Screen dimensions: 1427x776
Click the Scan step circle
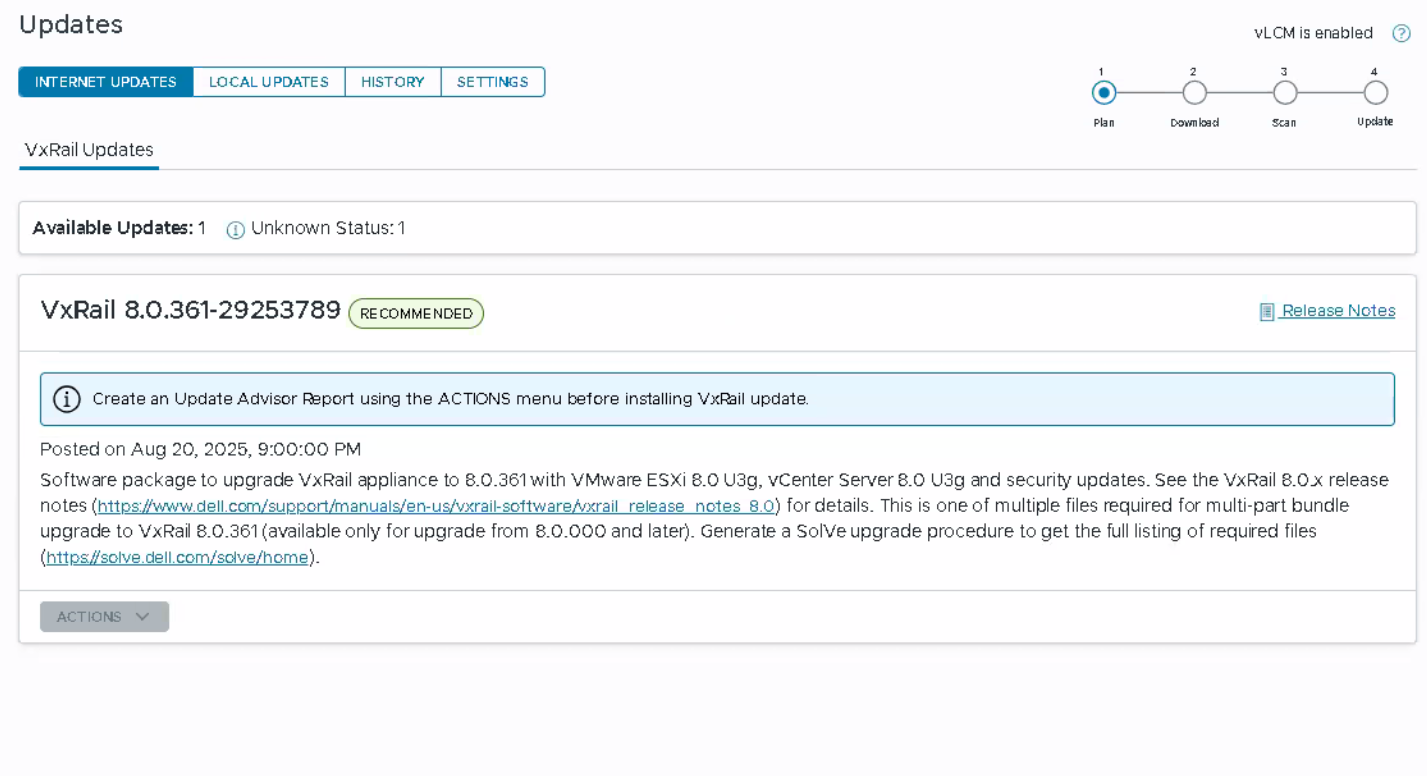pos(1285,93)
